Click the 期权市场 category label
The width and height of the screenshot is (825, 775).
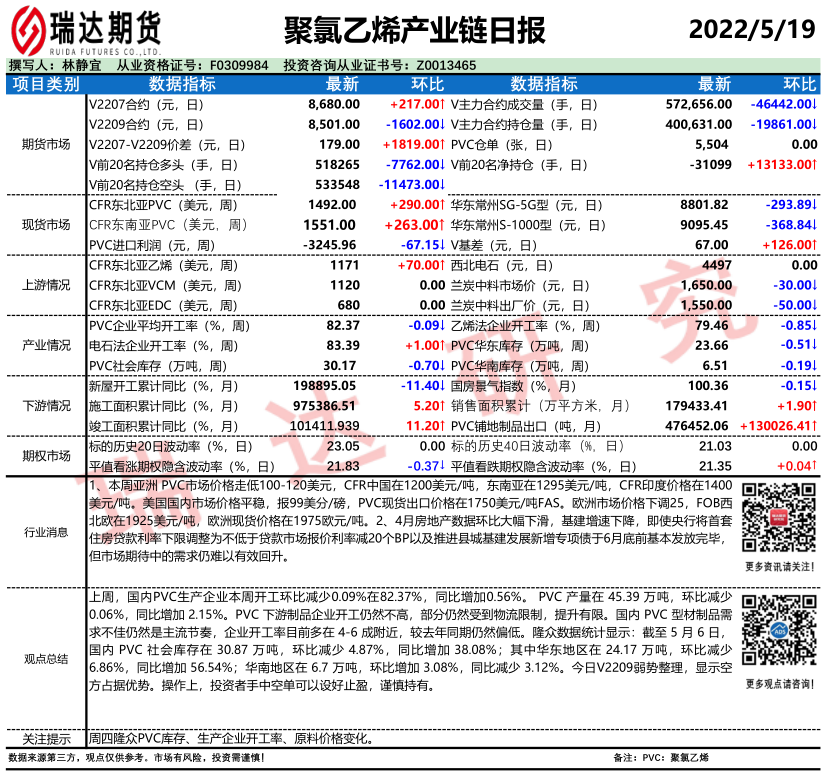pyautogui.click(x=45, y=455)
